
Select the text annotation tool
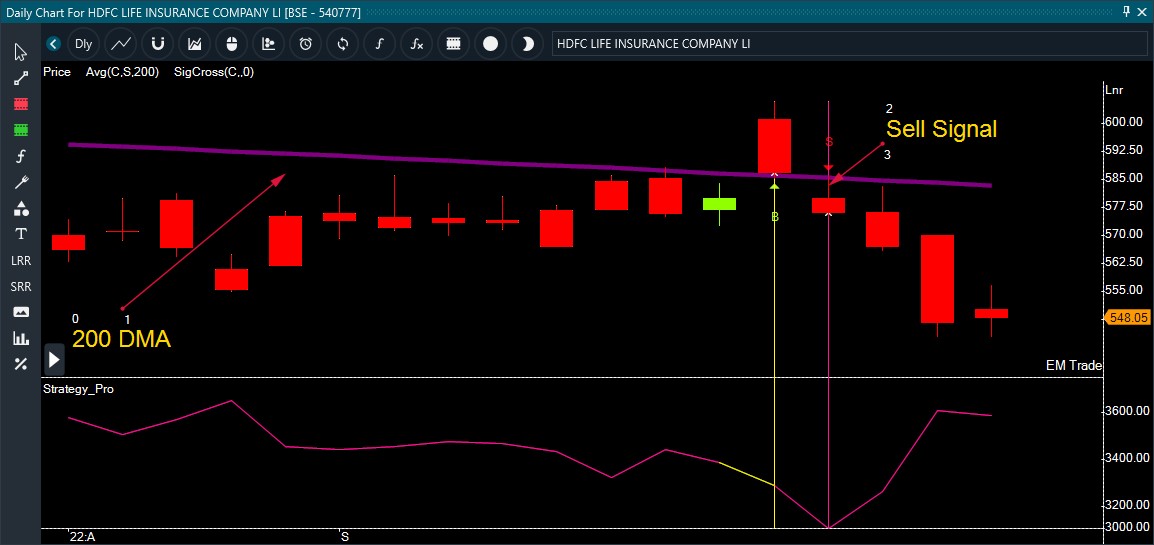tap(21, 234)
